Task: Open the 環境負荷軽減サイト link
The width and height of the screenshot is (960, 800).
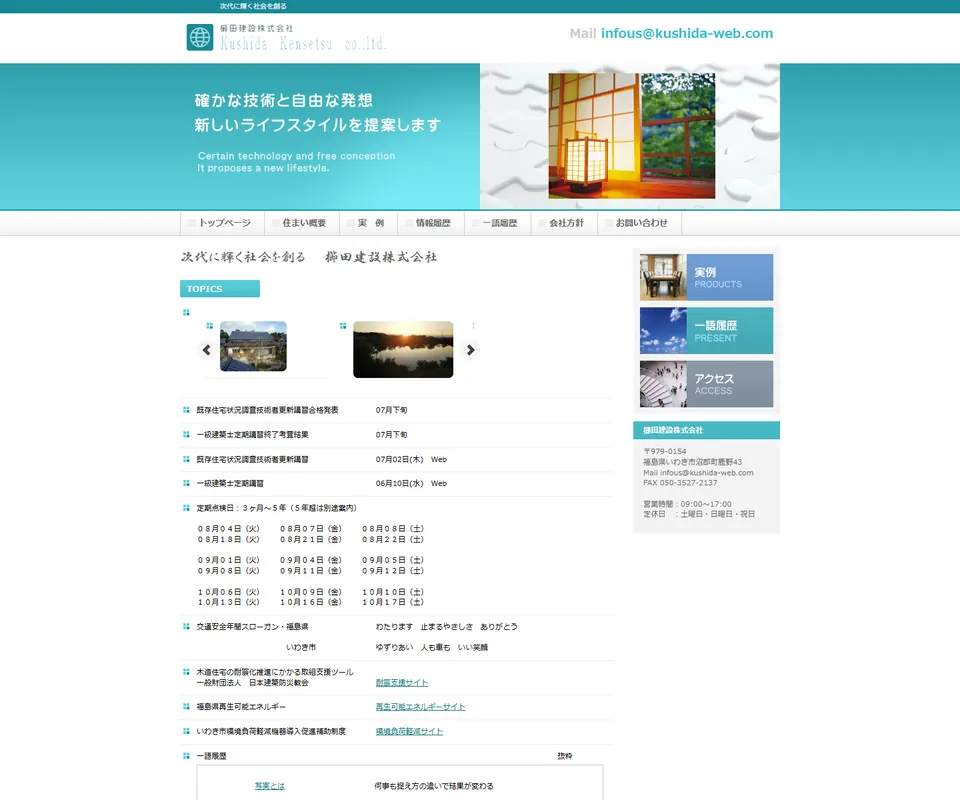Action: pos(409,731)
